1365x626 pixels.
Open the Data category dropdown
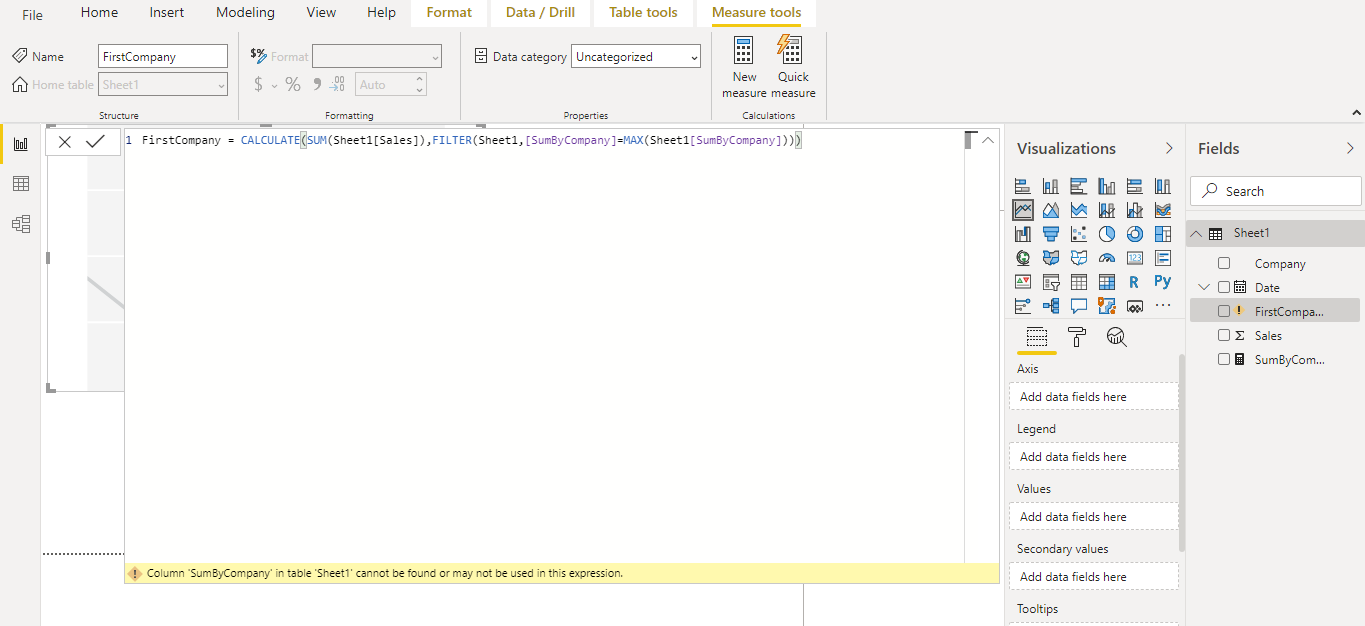click(636, 57)
